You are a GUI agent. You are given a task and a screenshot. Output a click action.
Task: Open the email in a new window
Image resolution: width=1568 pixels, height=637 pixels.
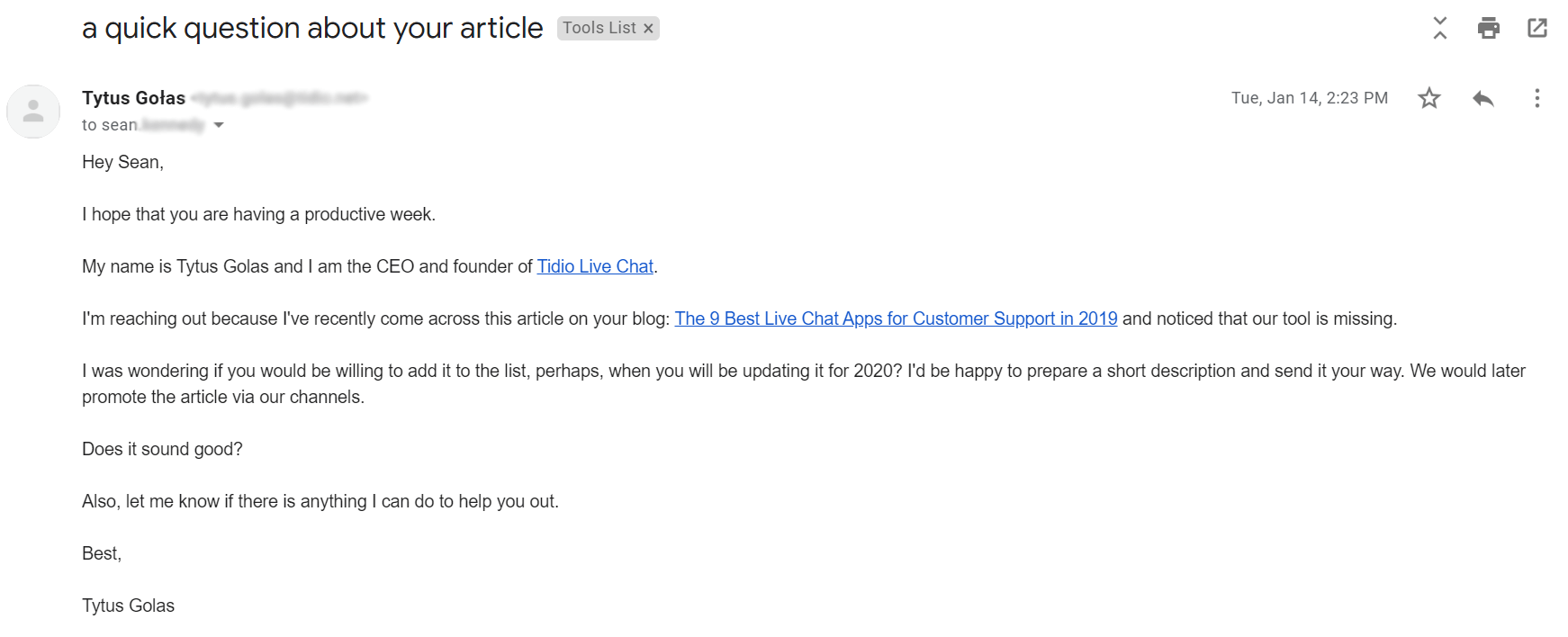tap(1537, 28)
